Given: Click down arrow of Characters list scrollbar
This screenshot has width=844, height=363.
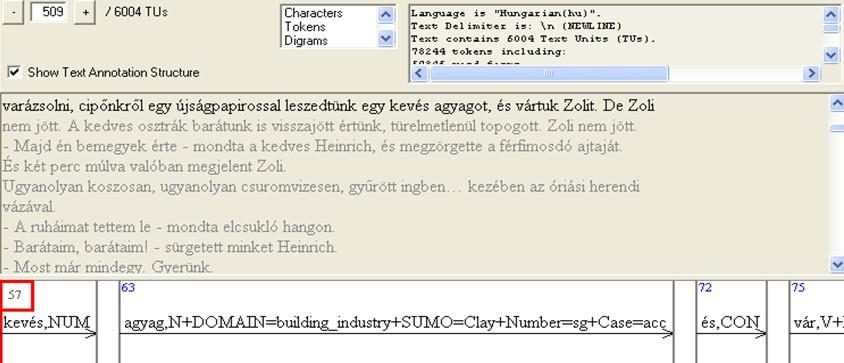Looking at the screenshot, I should (x=385, y=38).
